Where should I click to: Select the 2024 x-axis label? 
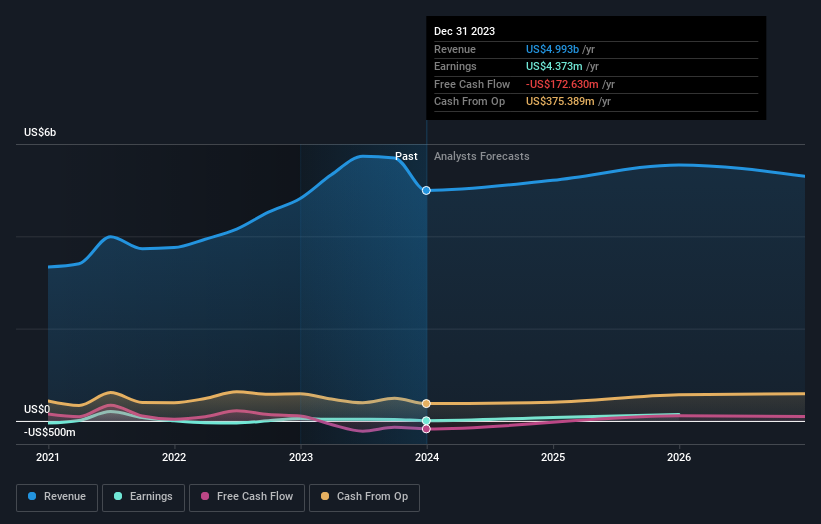click(427, 457)
